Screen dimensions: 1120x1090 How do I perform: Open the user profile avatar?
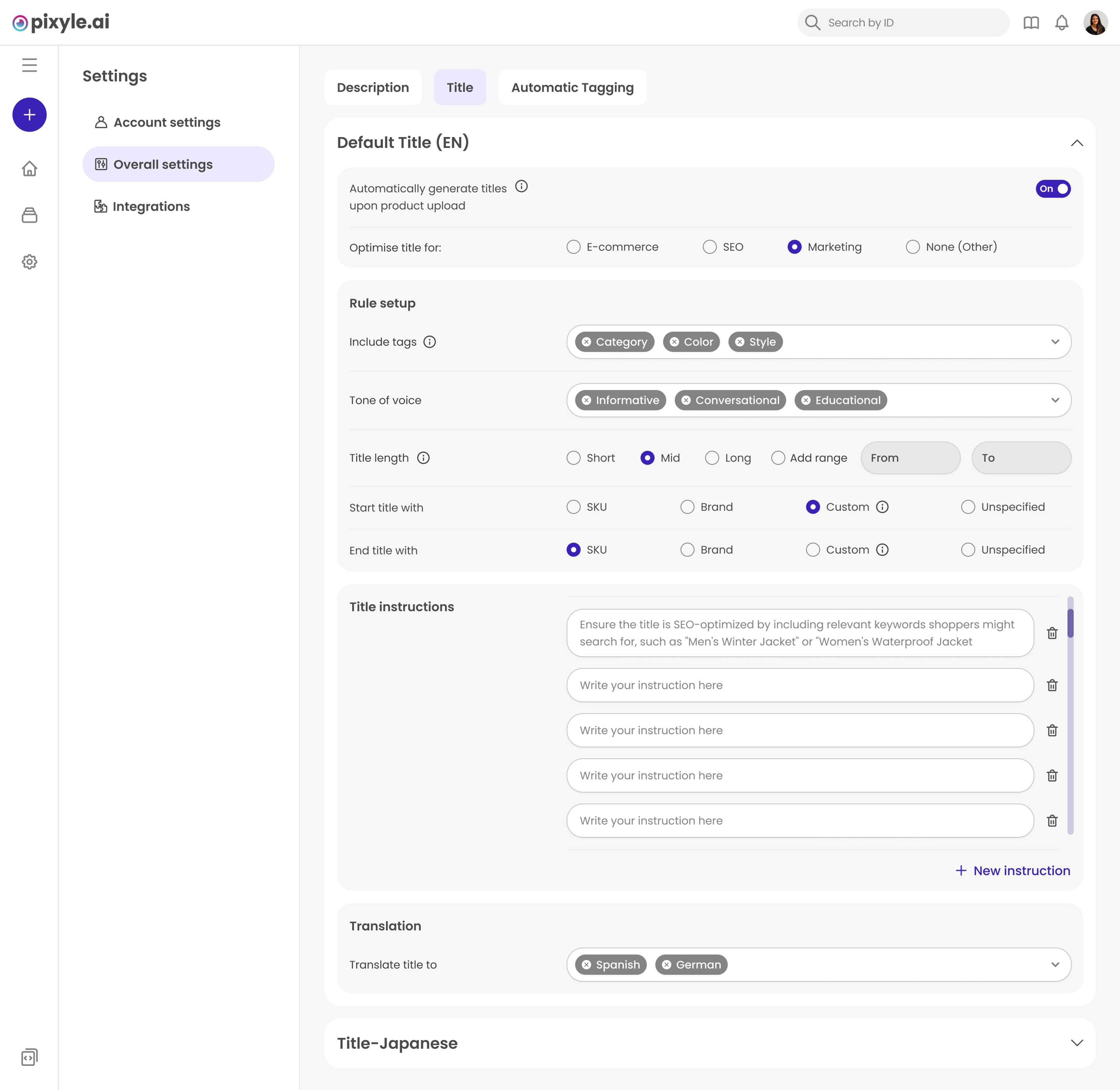[1095, 23]
